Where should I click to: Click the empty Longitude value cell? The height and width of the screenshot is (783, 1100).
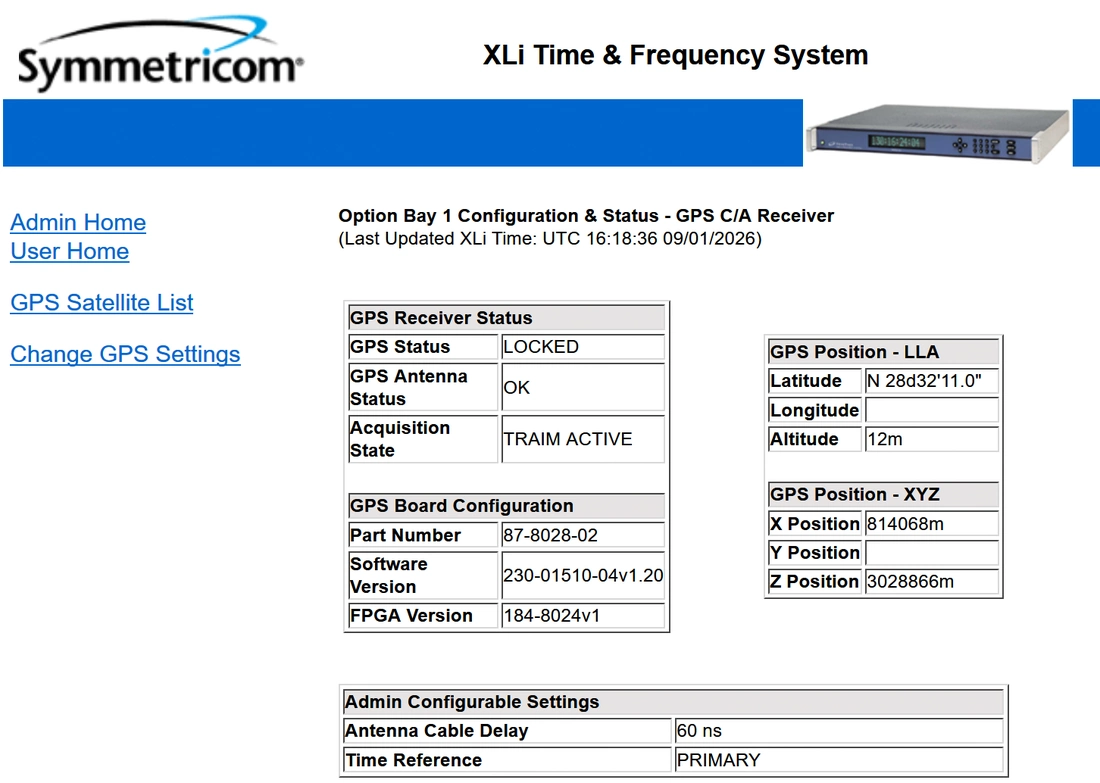tap(932, 410)
